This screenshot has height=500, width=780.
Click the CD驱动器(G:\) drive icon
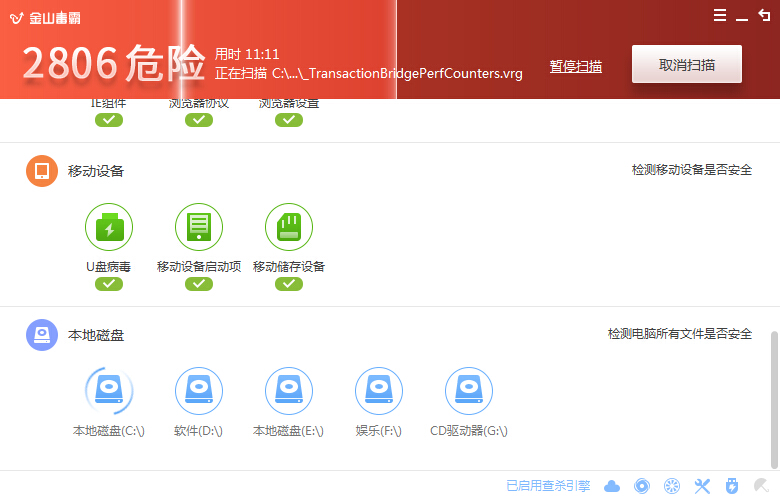click(x=469, y=391)
